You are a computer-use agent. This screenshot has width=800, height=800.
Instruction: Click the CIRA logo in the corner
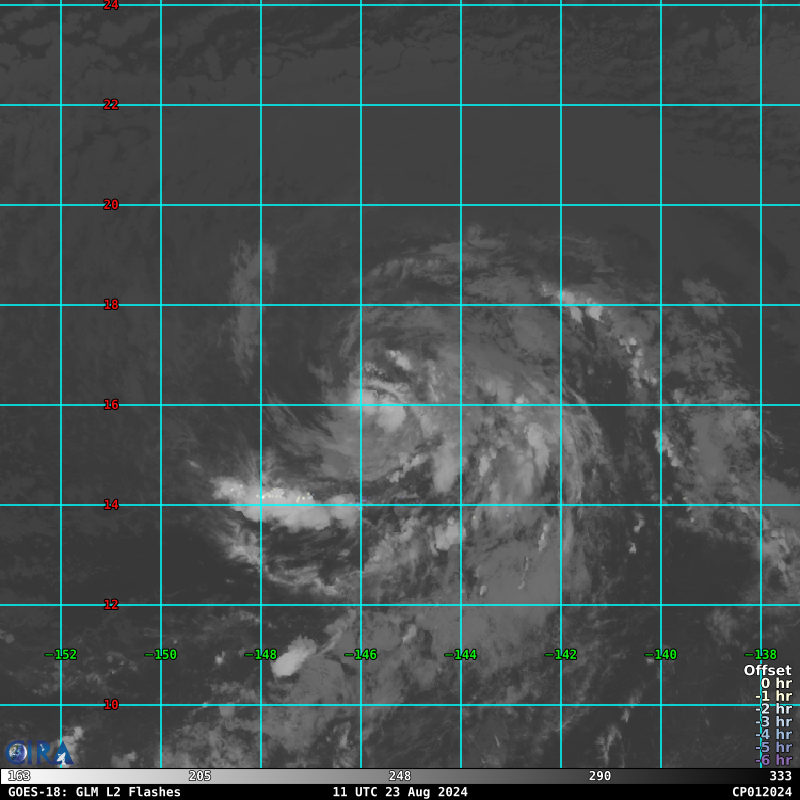pyautogui.click(x=38, y=751)
